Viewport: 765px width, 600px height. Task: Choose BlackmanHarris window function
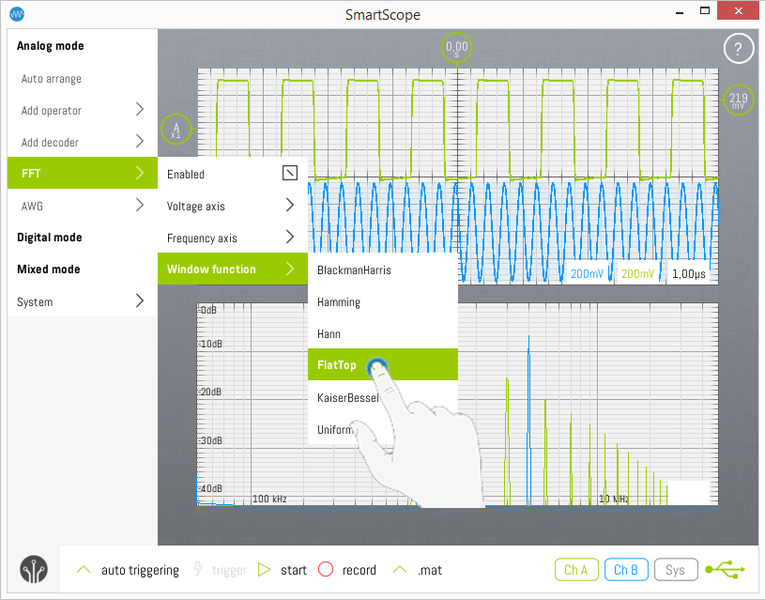point(354,270)
